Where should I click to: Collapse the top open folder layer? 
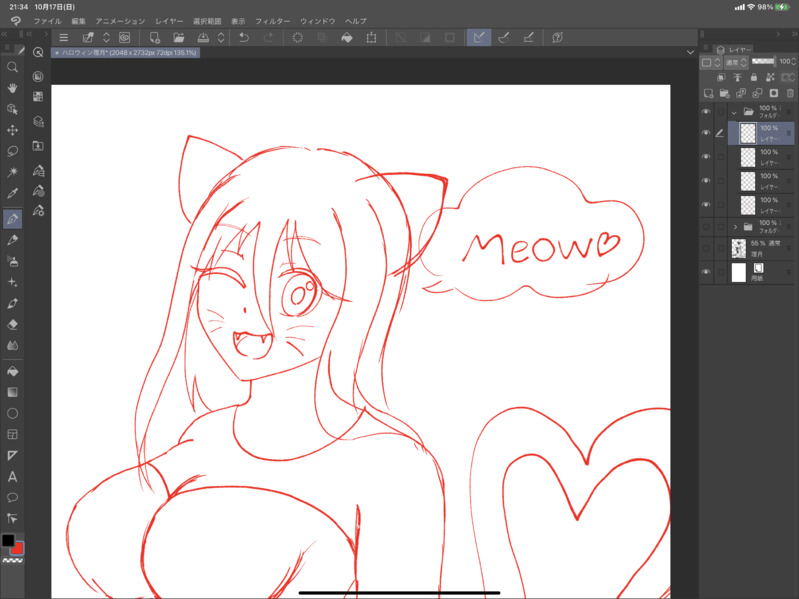click(734, 112)
